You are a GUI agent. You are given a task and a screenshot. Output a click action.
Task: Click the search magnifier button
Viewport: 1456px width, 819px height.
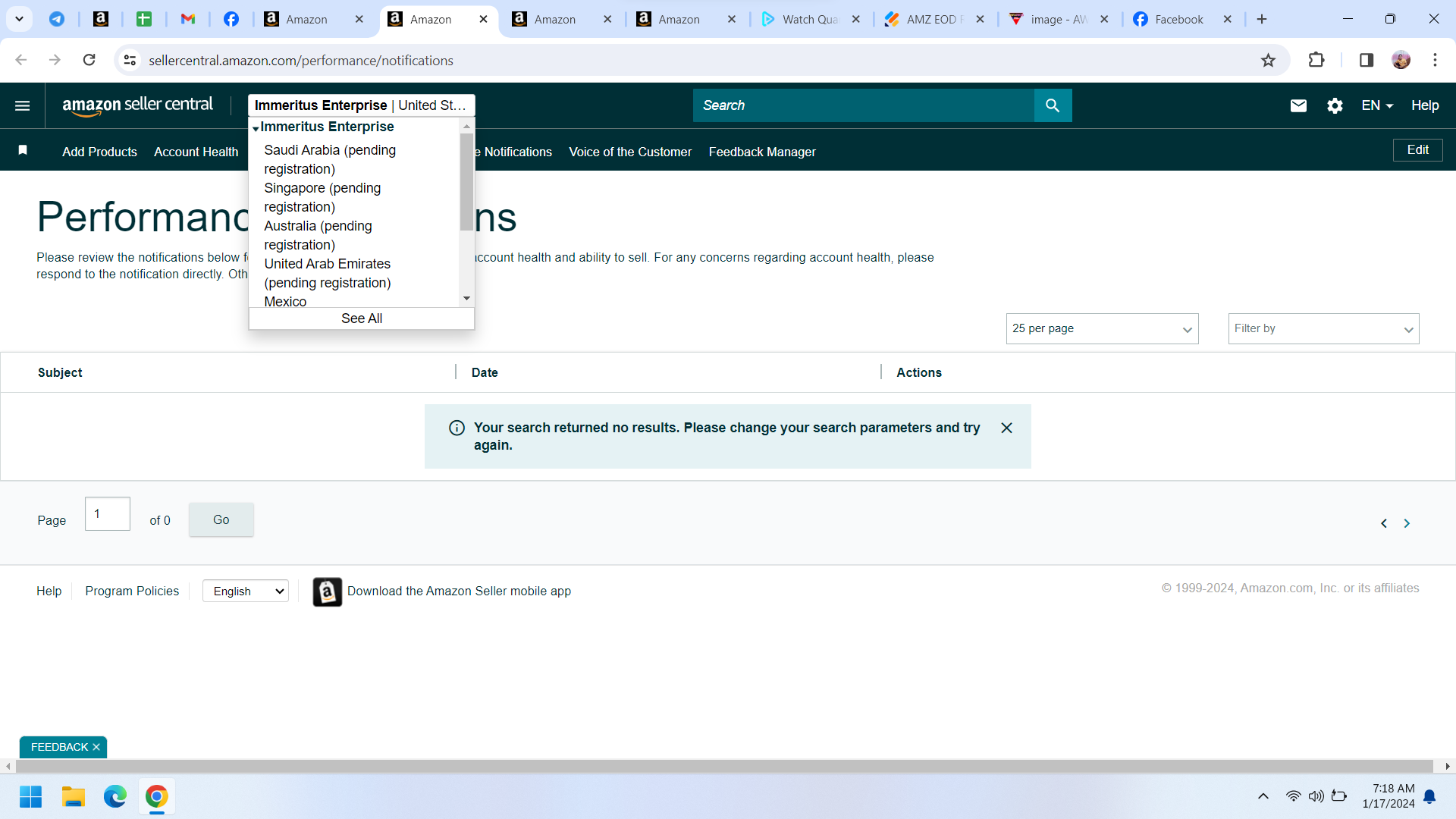coord(1053,105)
